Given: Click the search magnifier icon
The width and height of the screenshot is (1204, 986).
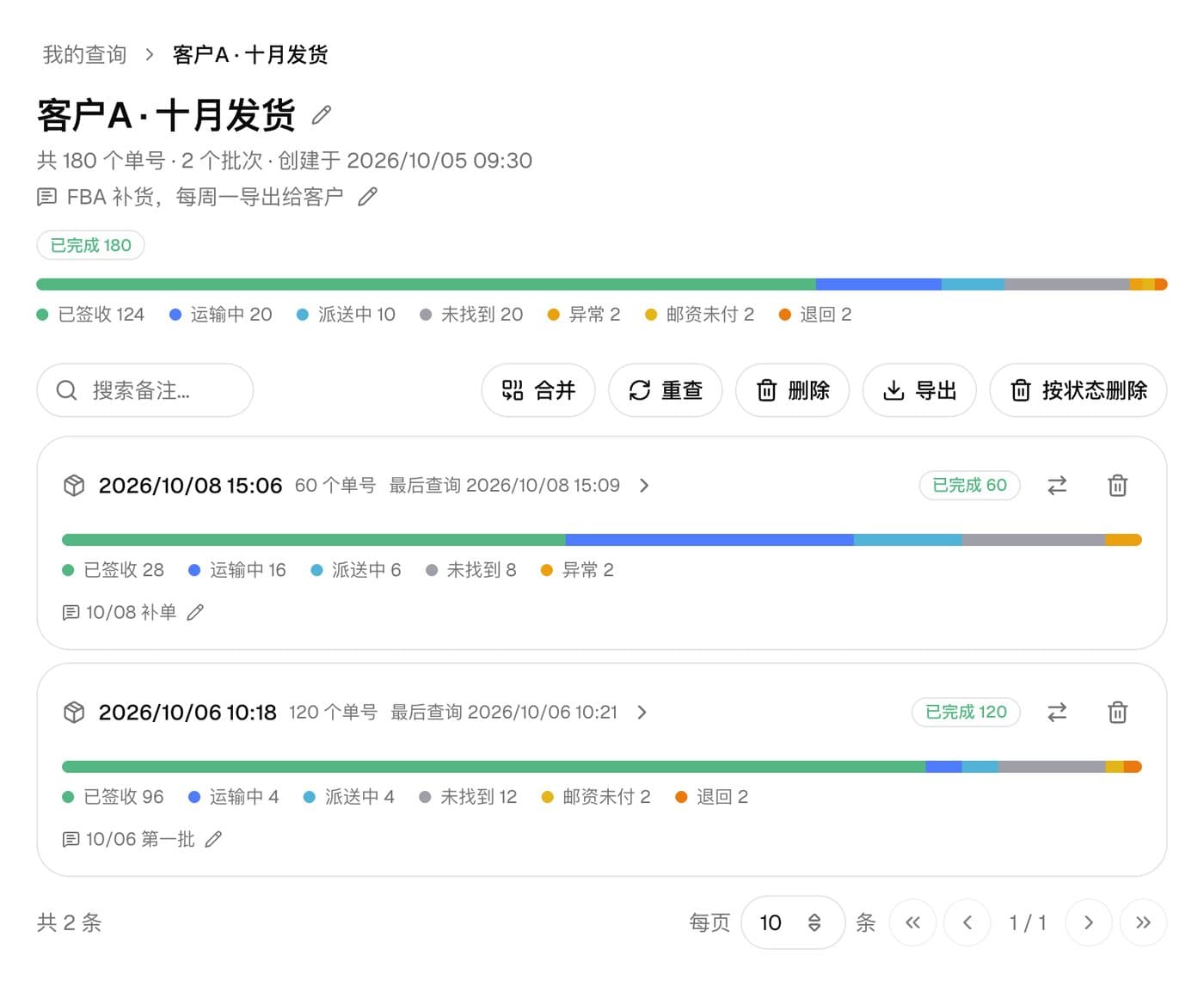Looking at the screenshot, I should pyautogui.click(x=66, y=390).
